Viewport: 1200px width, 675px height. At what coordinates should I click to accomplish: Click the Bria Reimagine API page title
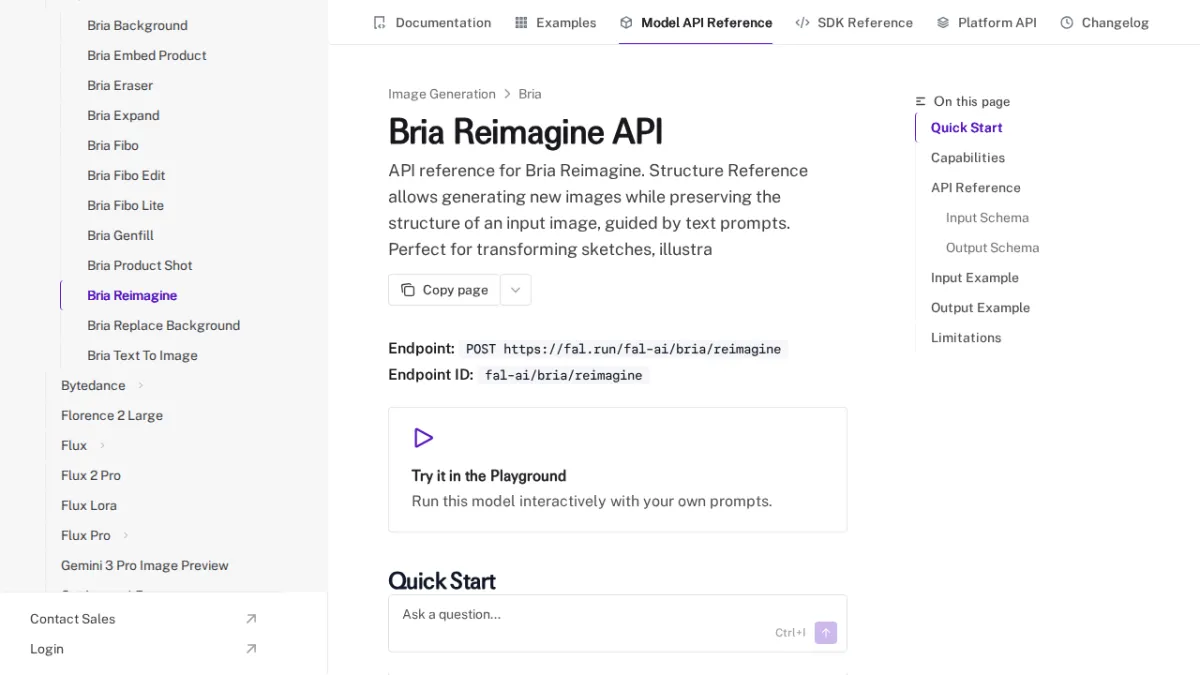pyautogui.click(x=525, y=132)
